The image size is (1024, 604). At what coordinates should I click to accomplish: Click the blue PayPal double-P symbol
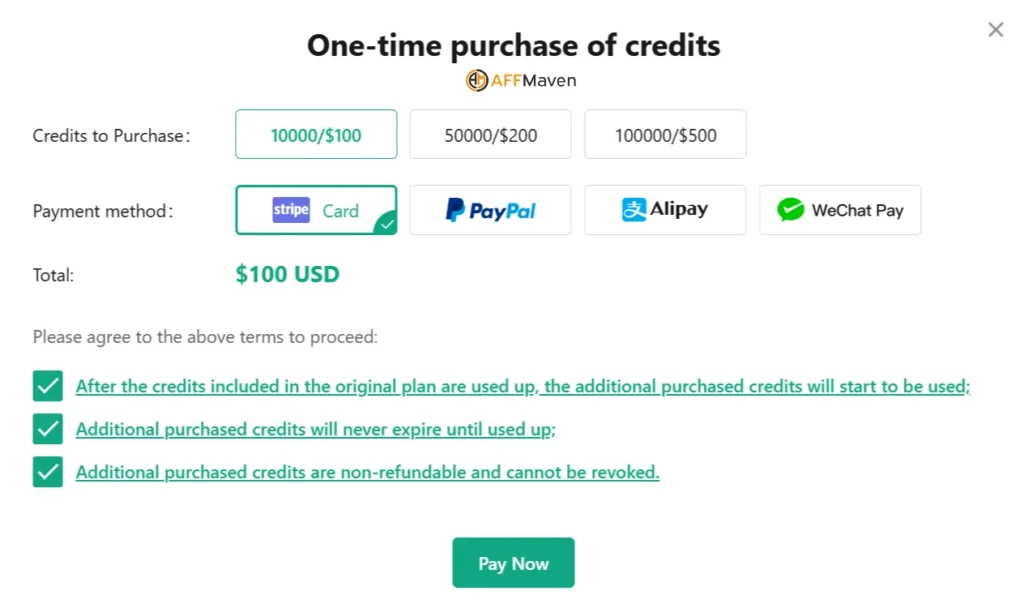(x=455, y=210)
